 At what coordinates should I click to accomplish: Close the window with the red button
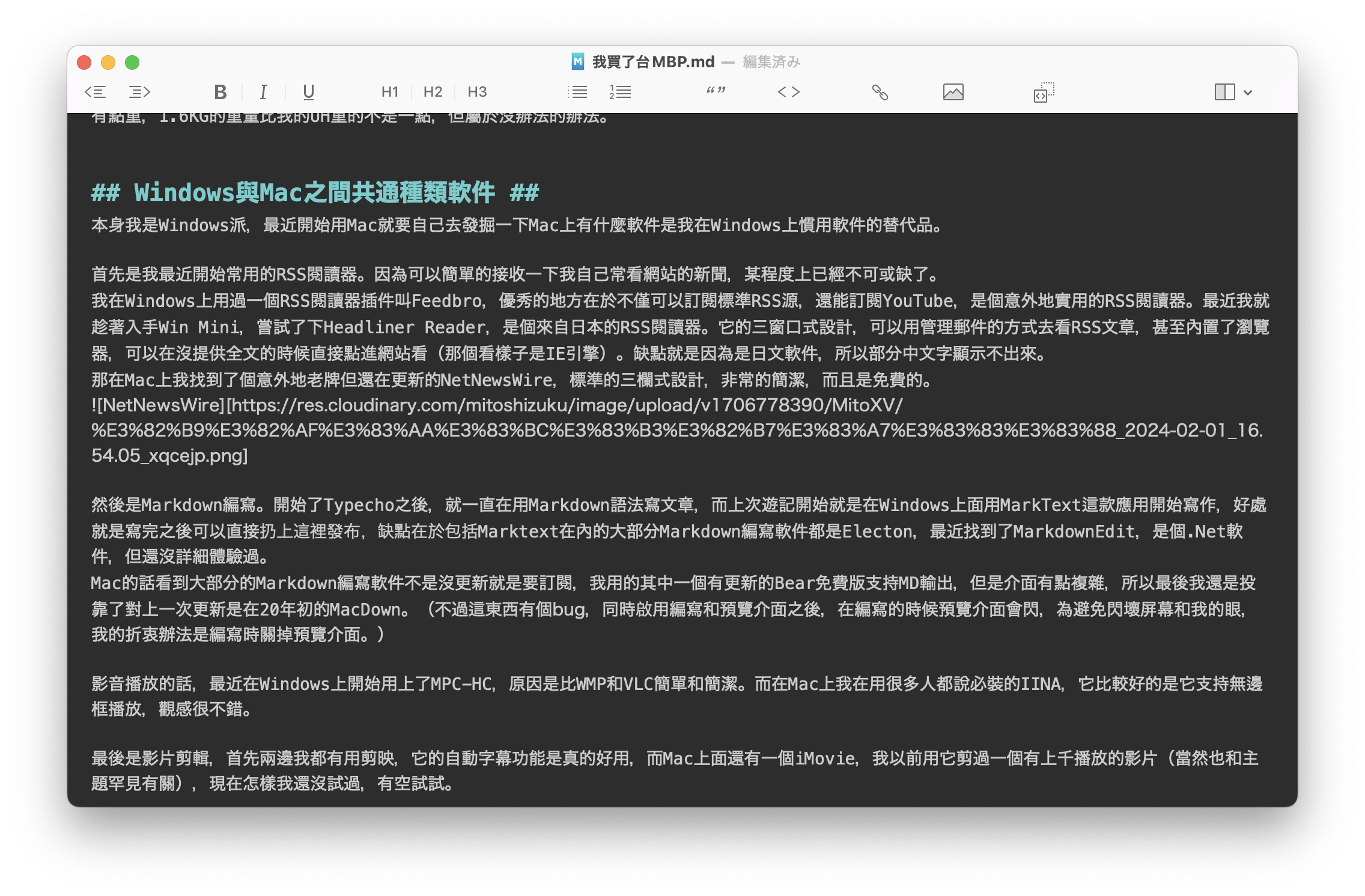[x=84, y=62]
